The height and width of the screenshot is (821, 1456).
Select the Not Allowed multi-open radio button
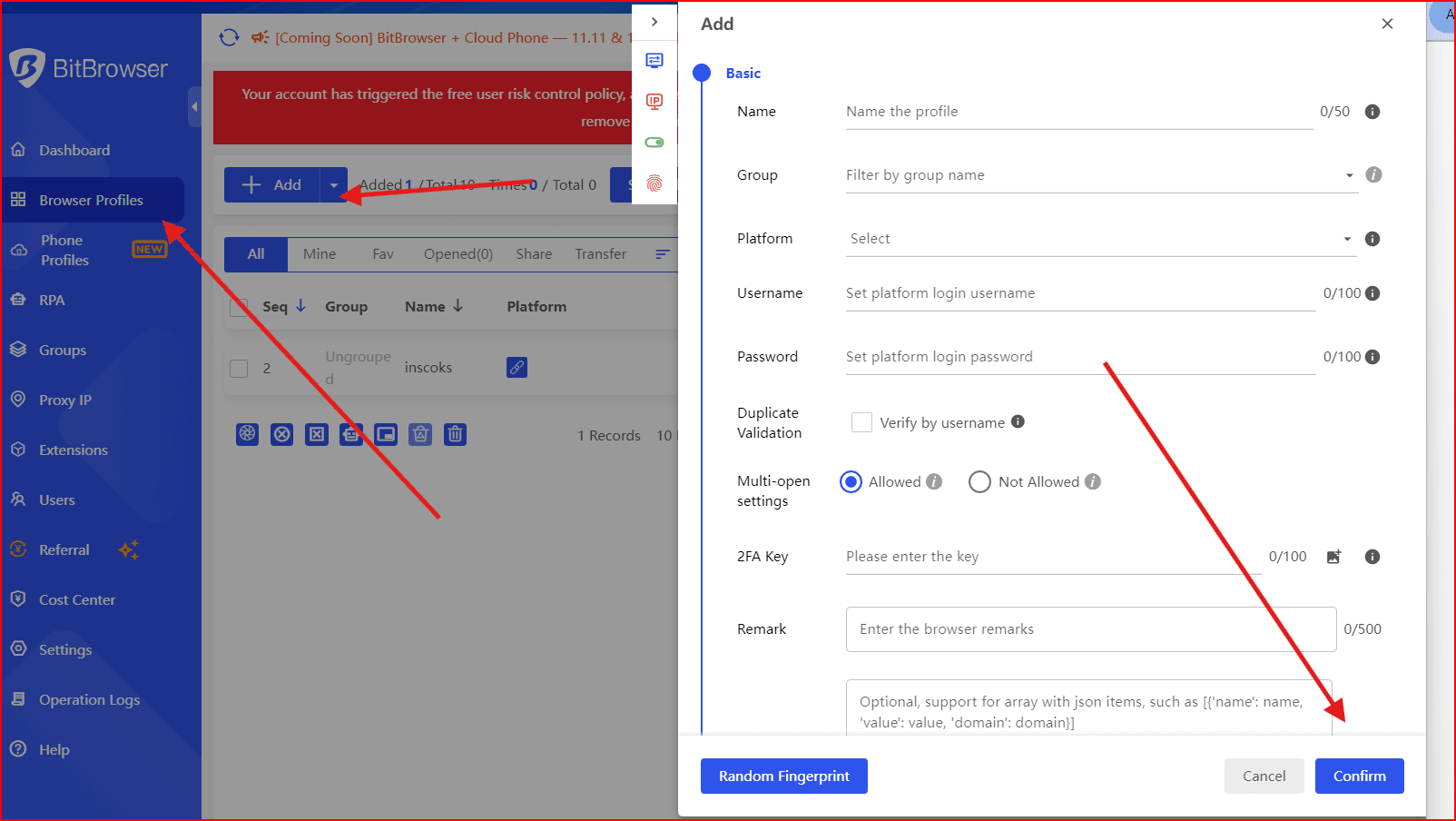[979, 481]
